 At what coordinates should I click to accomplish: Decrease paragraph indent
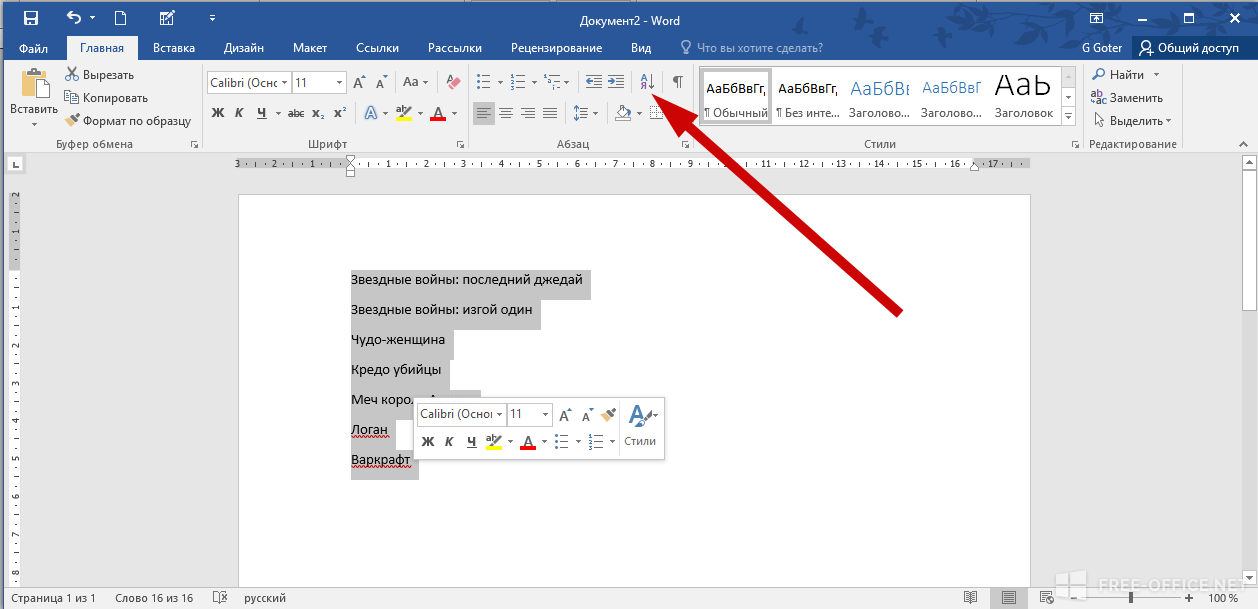[594, 82]
